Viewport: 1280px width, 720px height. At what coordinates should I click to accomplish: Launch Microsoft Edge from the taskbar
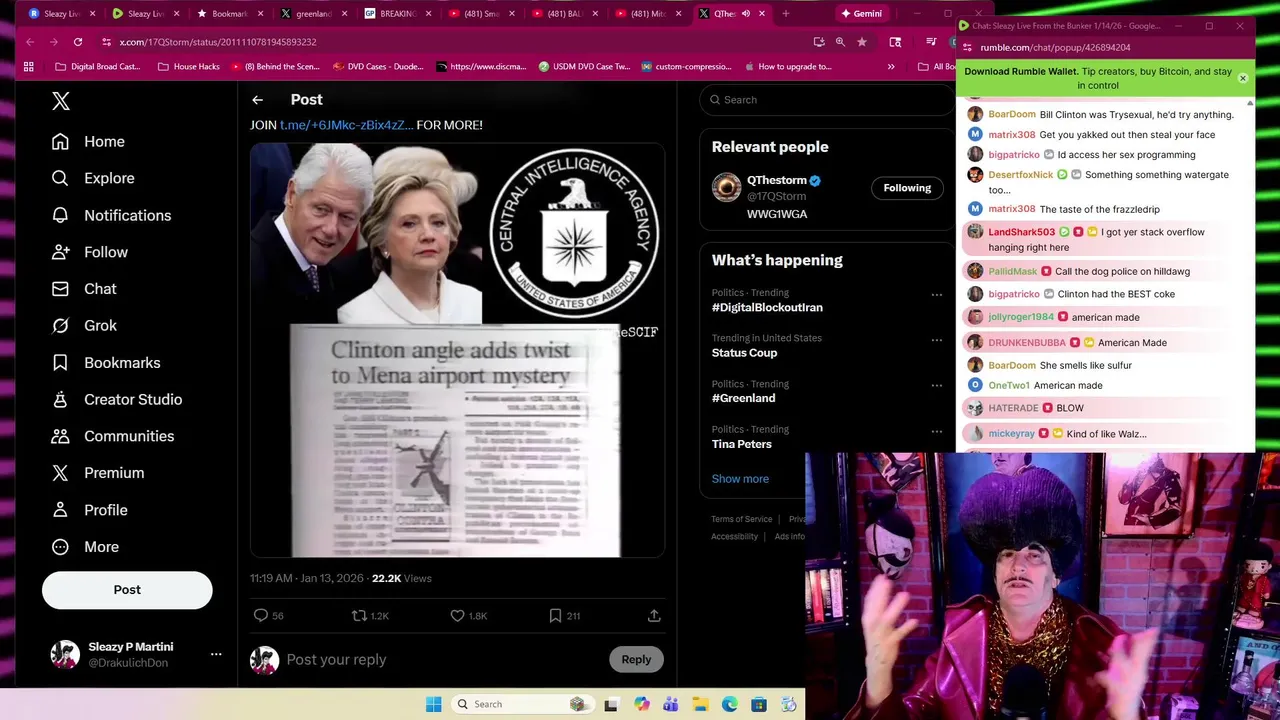point(730,704)
